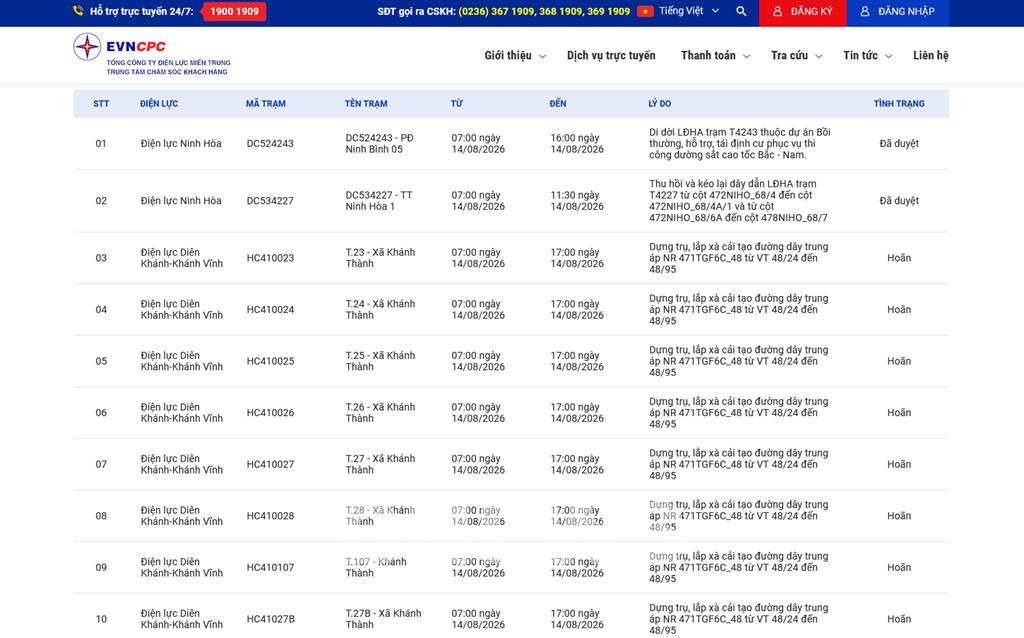Image resolution: width=1024 pixels, height=638 pixels.
Task: Click Điện lực Diên Khánh-Khánh Vĩnh in row 05
Action: tap(182, 361)
